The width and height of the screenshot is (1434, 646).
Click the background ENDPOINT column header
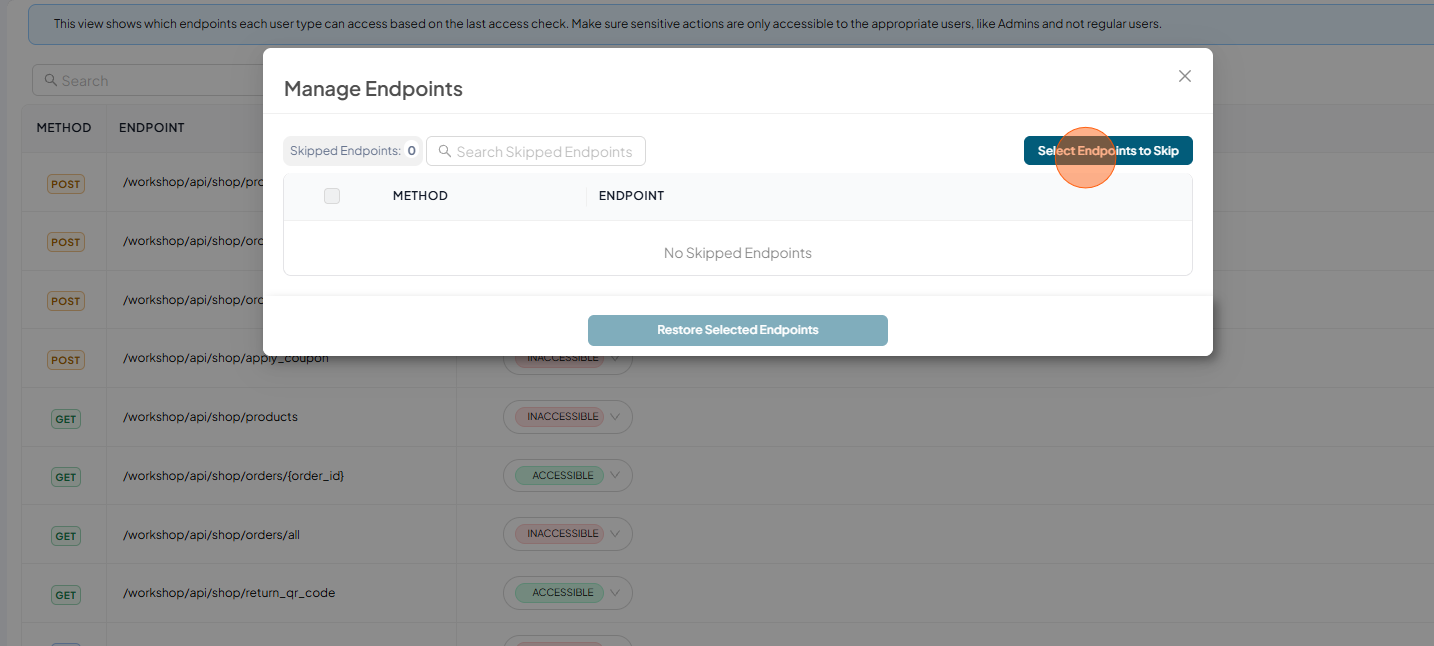point(152,128)
